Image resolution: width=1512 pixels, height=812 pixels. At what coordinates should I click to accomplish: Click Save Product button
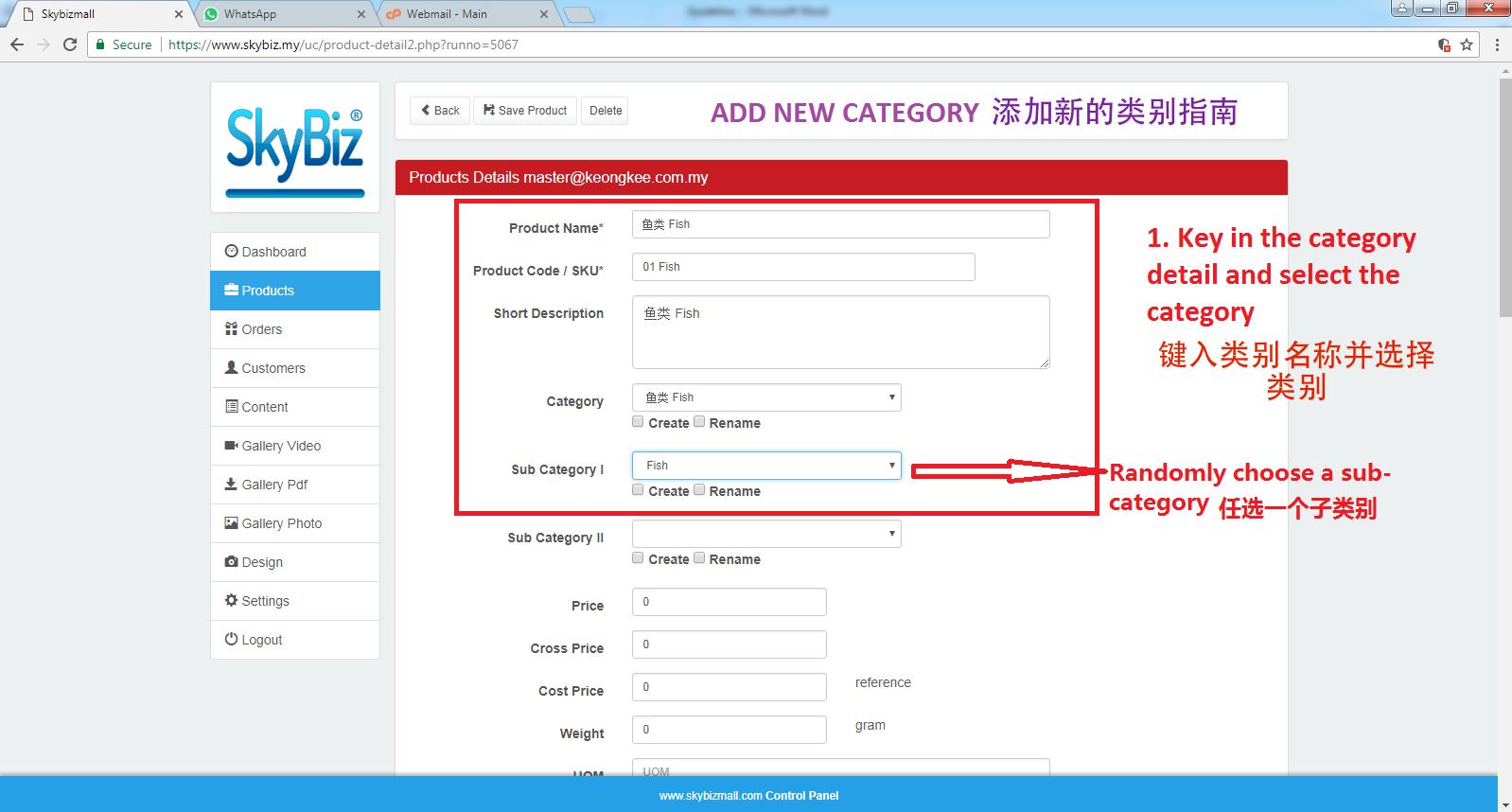(525, 111)
